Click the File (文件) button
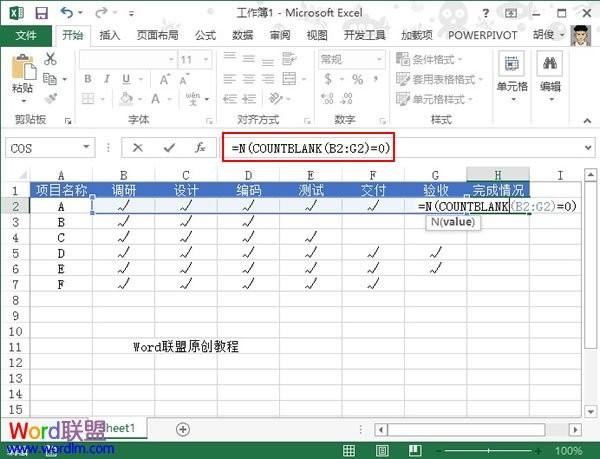The image size is (600, 459). click(26, 35)
